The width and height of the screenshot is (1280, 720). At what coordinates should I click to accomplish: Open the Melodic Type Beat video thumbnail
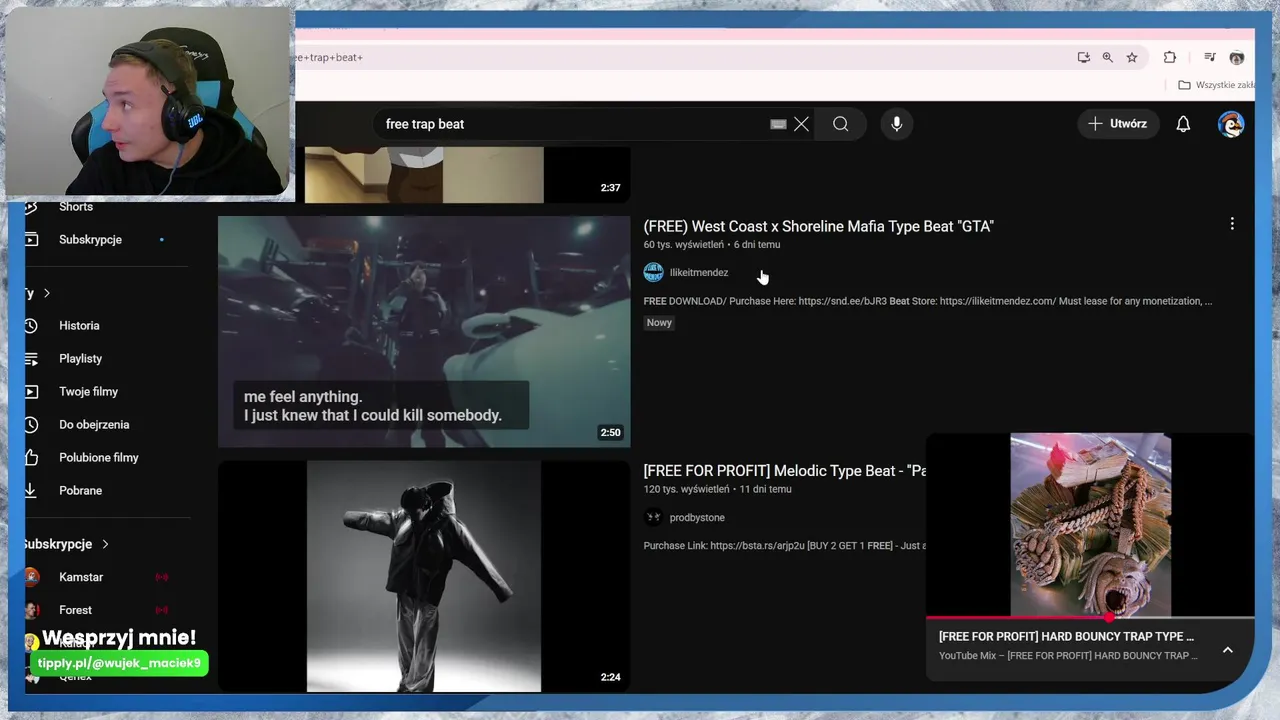click(x=424, y=576)
